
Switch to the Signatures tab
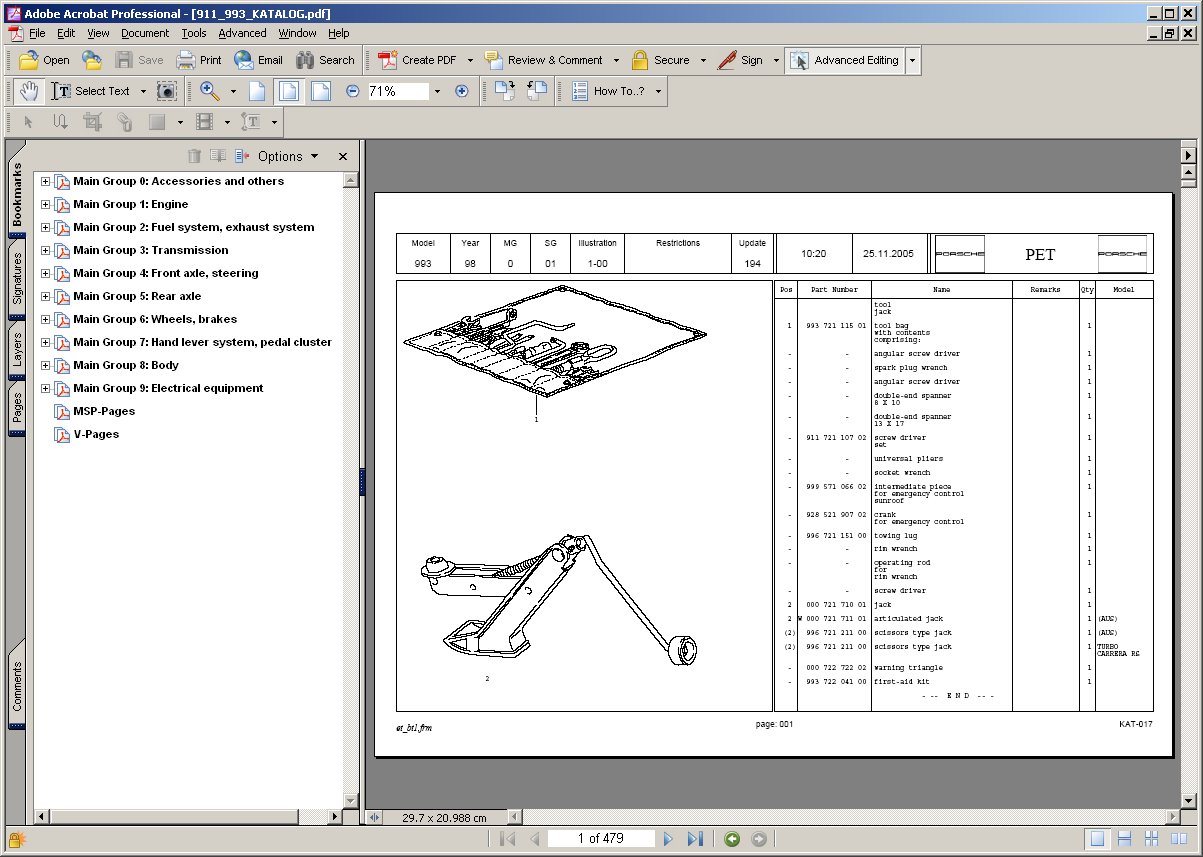pos(17,278)
